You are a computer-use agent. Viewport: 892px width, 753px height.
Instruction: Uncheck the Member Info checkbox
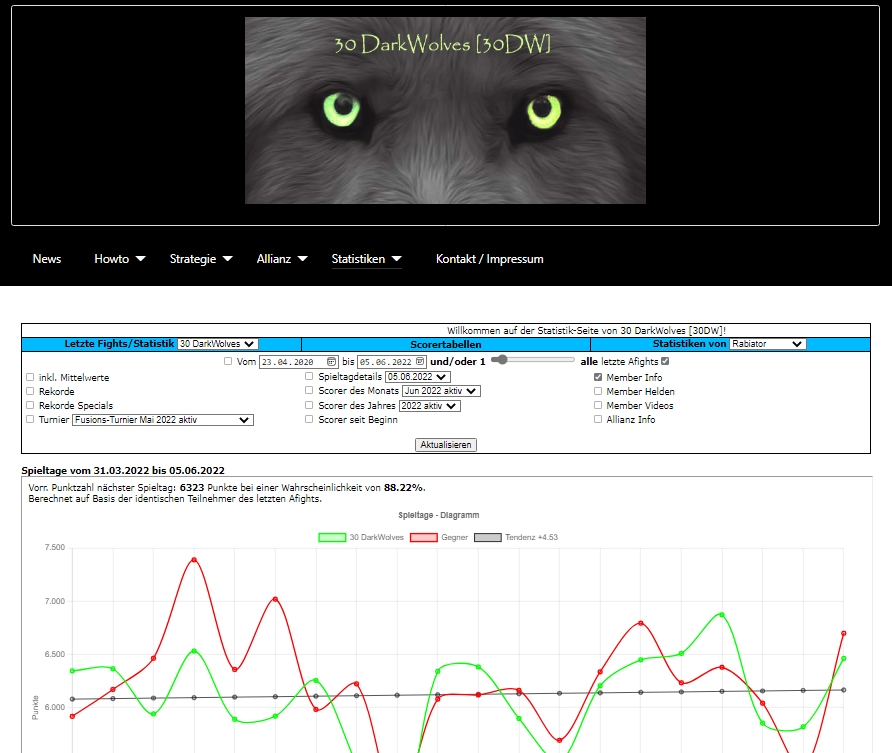[598, 377]
